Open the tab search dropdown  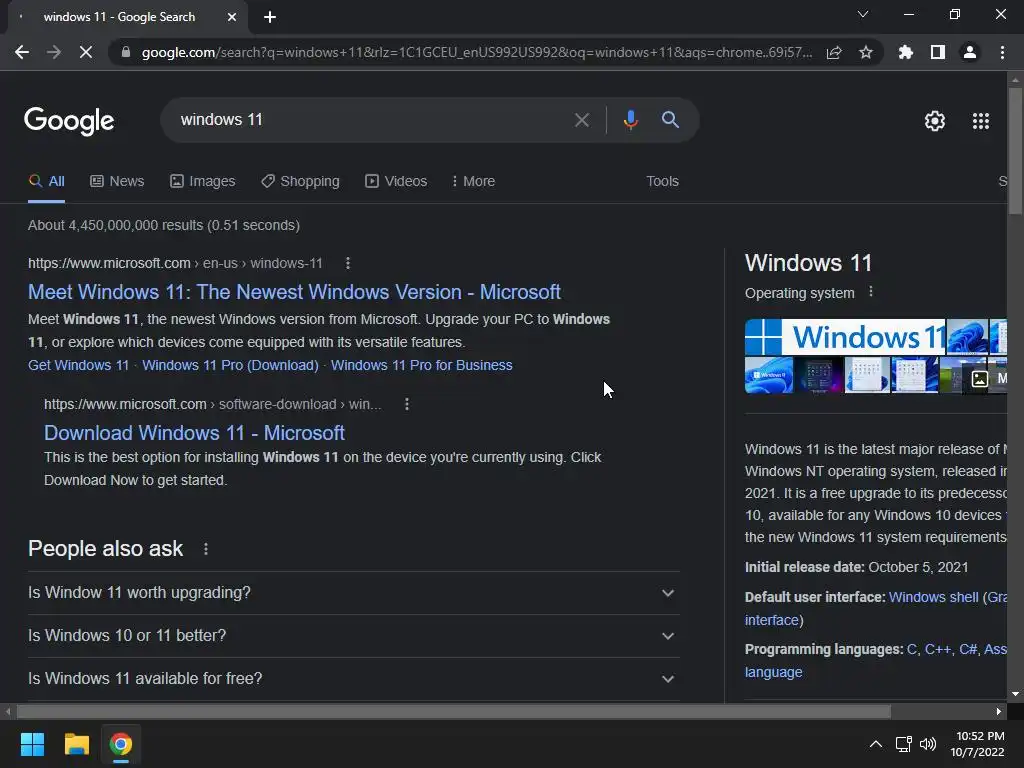863,14
